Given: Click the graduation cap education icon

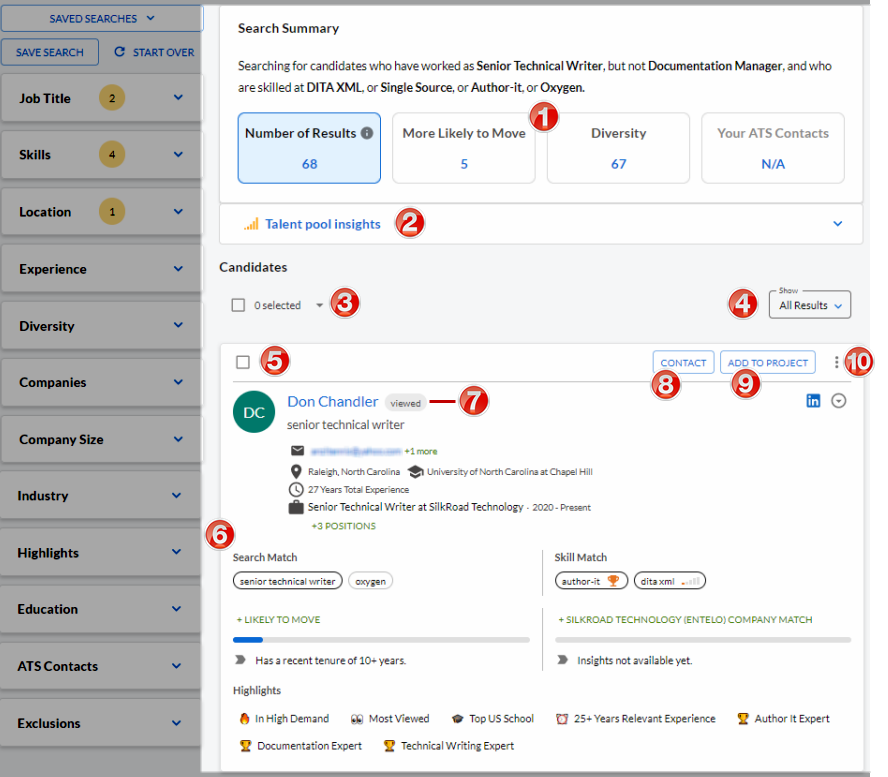Looking at the screenshot, I should [416, 471].
